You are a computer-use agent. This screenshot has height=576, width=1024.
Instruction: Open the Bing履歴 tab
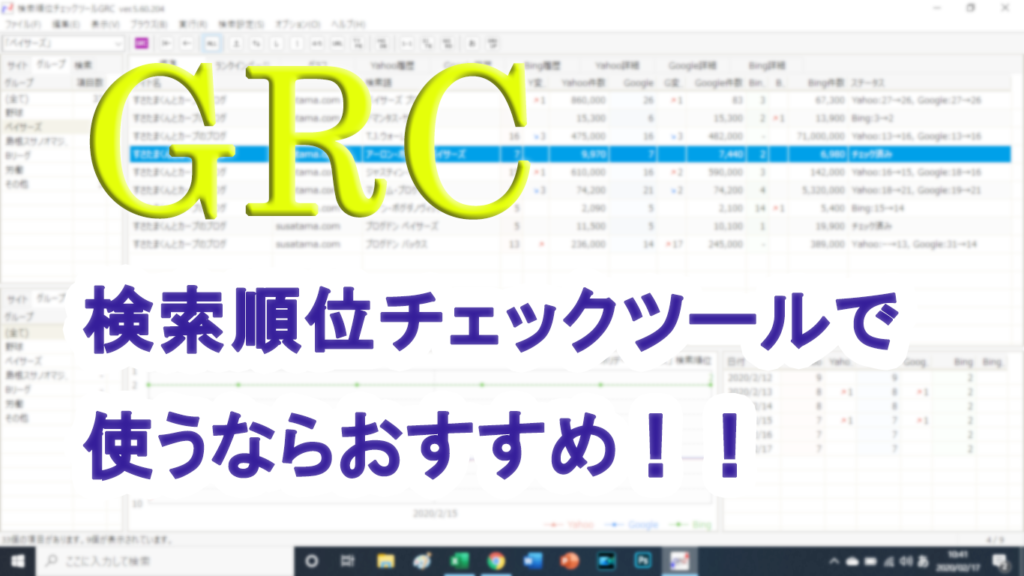pyautogui.click(x=542, y=65)
